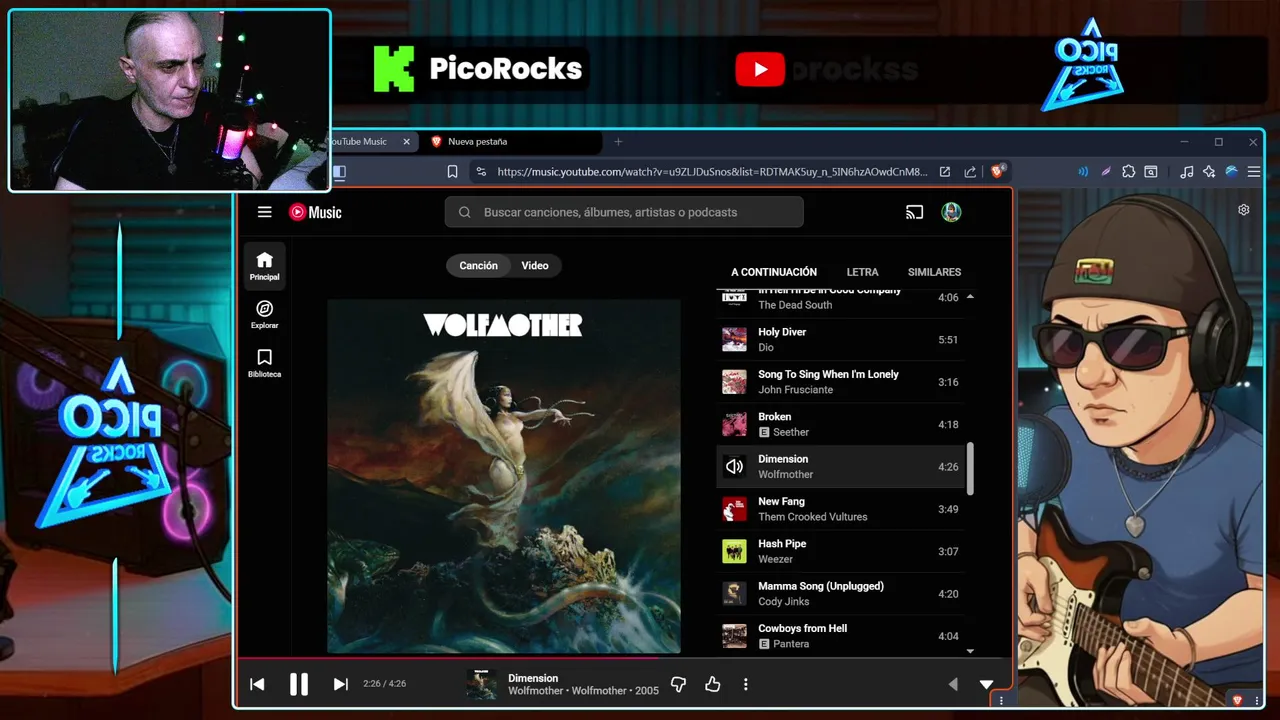
Task: Skip to the previous track
Action: point(257,684)
